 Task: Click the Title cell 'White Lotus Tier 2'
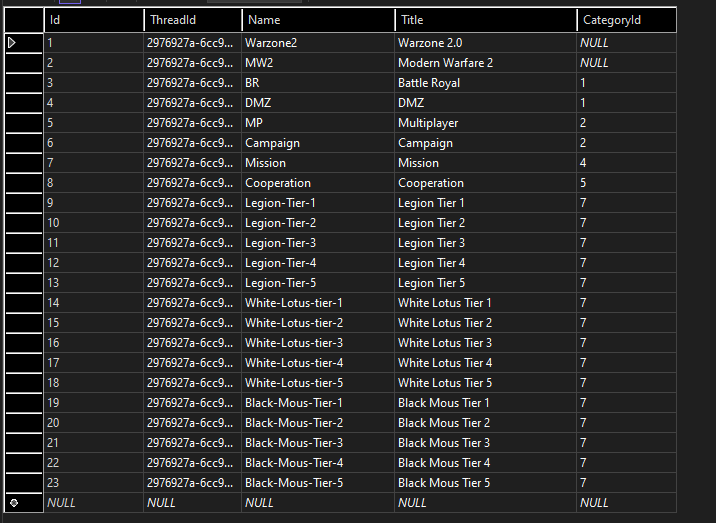(x=485, y=323)
